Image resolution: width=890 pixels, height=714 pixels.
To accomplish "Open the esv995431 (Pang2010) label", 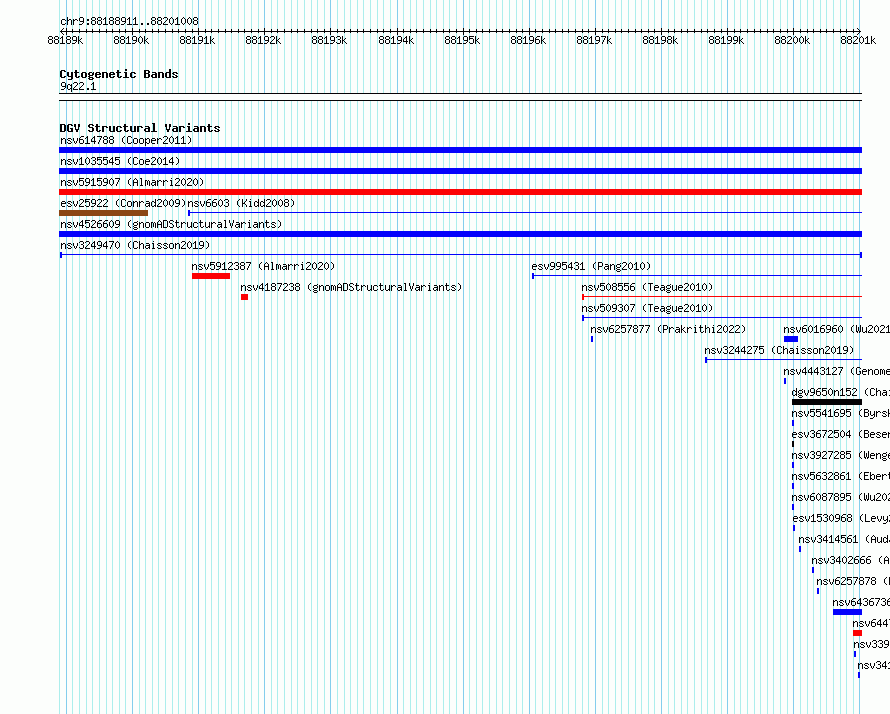I will [x=591, y=266].
